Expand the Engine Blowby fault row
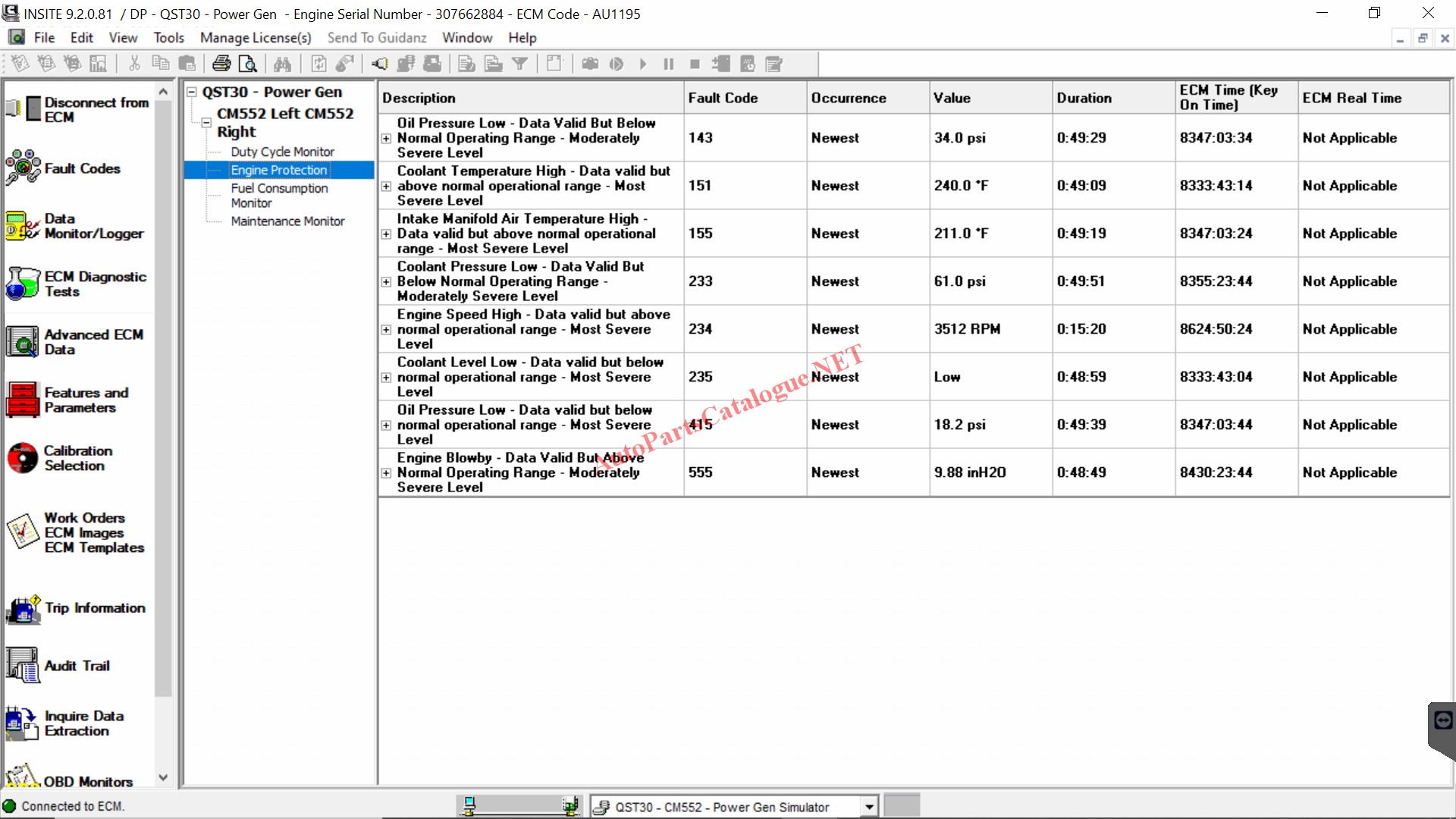The height and width of the screenshot is (819, 1456). [x=386, y=472]
